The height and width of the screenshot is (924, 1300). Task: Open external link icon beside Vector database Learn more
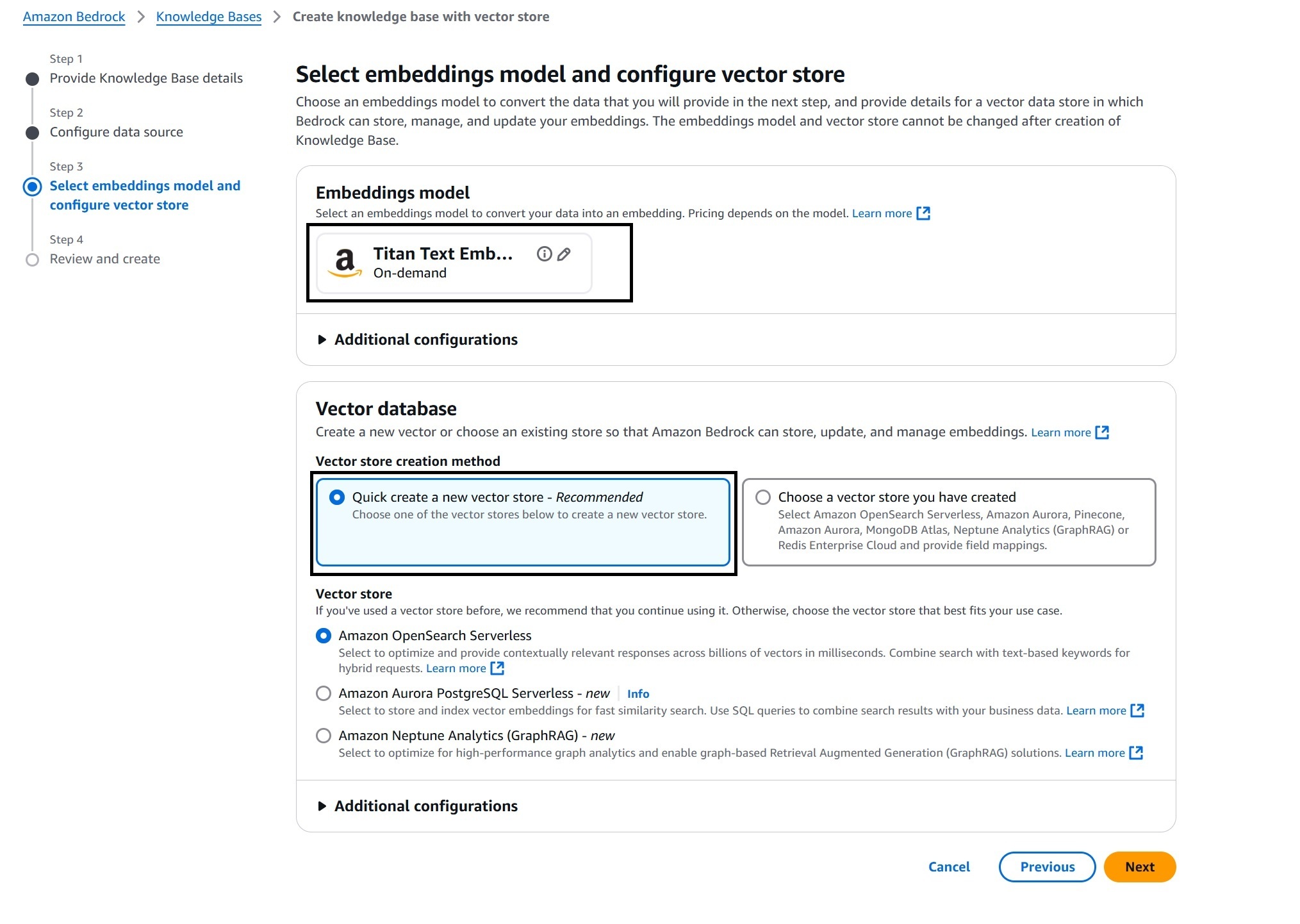click(1102, 433)
